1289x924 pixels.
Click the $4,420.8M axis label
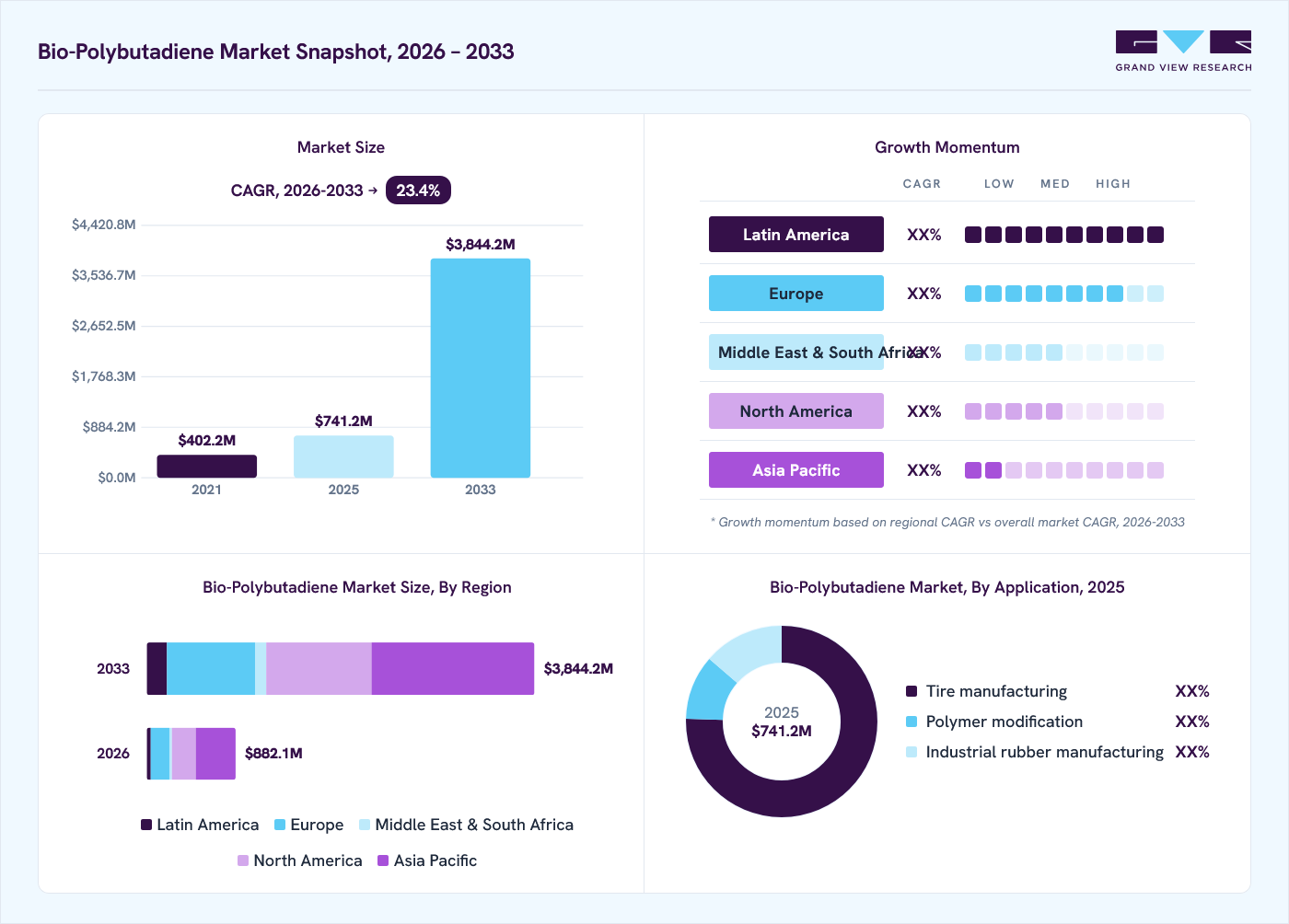104,225
